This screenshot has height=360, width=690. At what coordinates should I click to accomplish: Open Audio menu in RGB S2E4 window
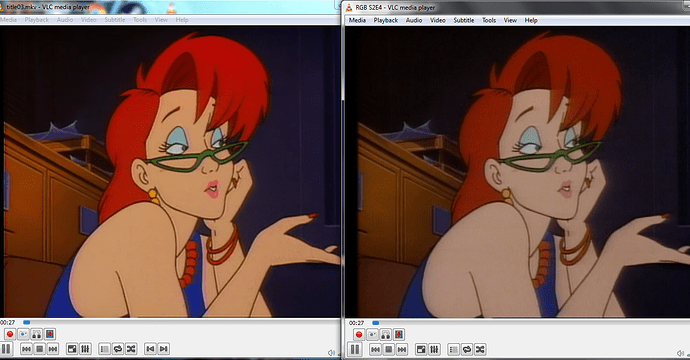[414, 20]
